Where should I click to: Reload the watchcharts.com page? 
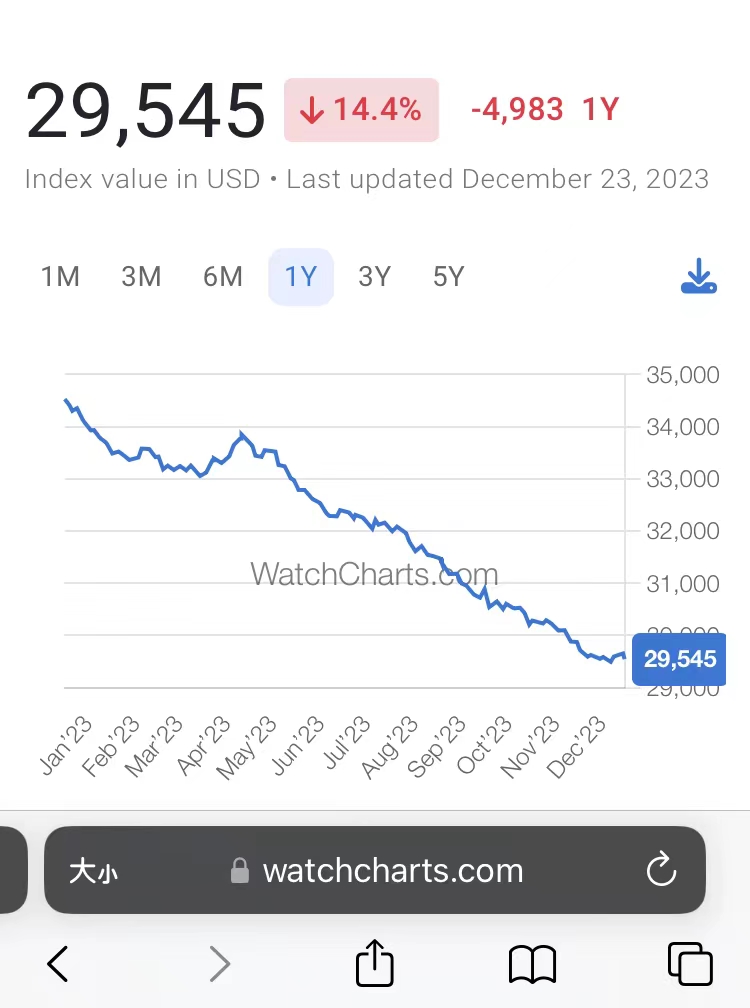[661, 870]
